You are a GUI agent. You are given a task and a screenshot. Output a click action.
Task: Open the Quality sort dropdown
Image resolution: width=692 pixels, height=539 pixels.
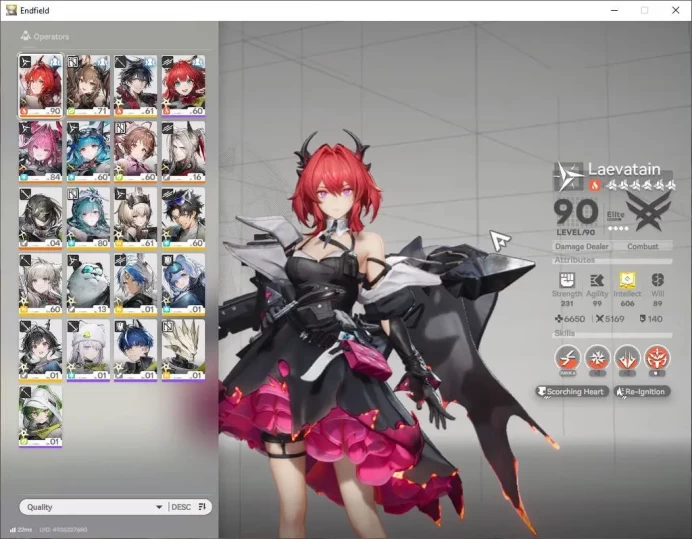94,507
